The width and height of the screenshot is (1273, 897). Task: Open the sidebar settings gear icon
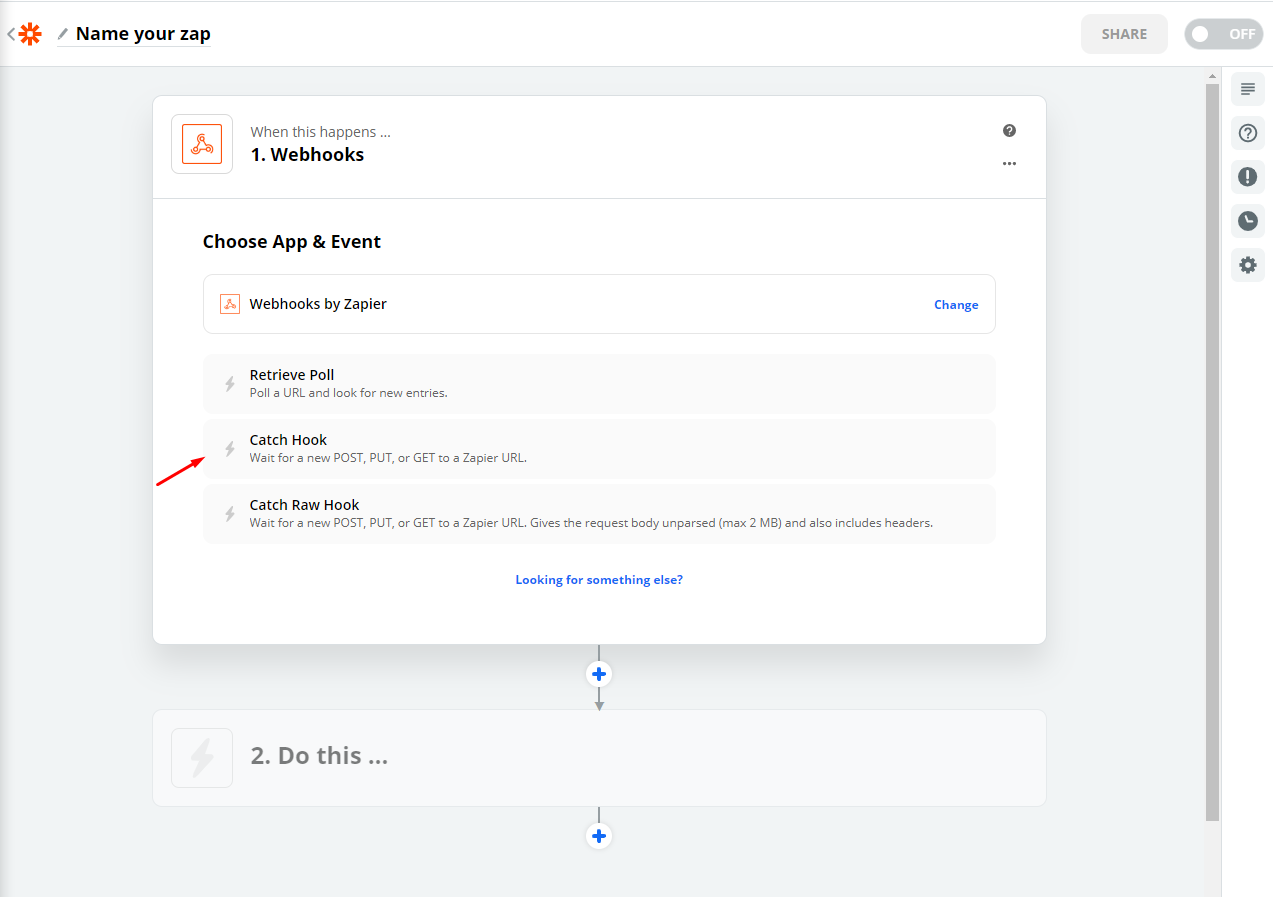pyautogui.click(x=1247, y=265)
